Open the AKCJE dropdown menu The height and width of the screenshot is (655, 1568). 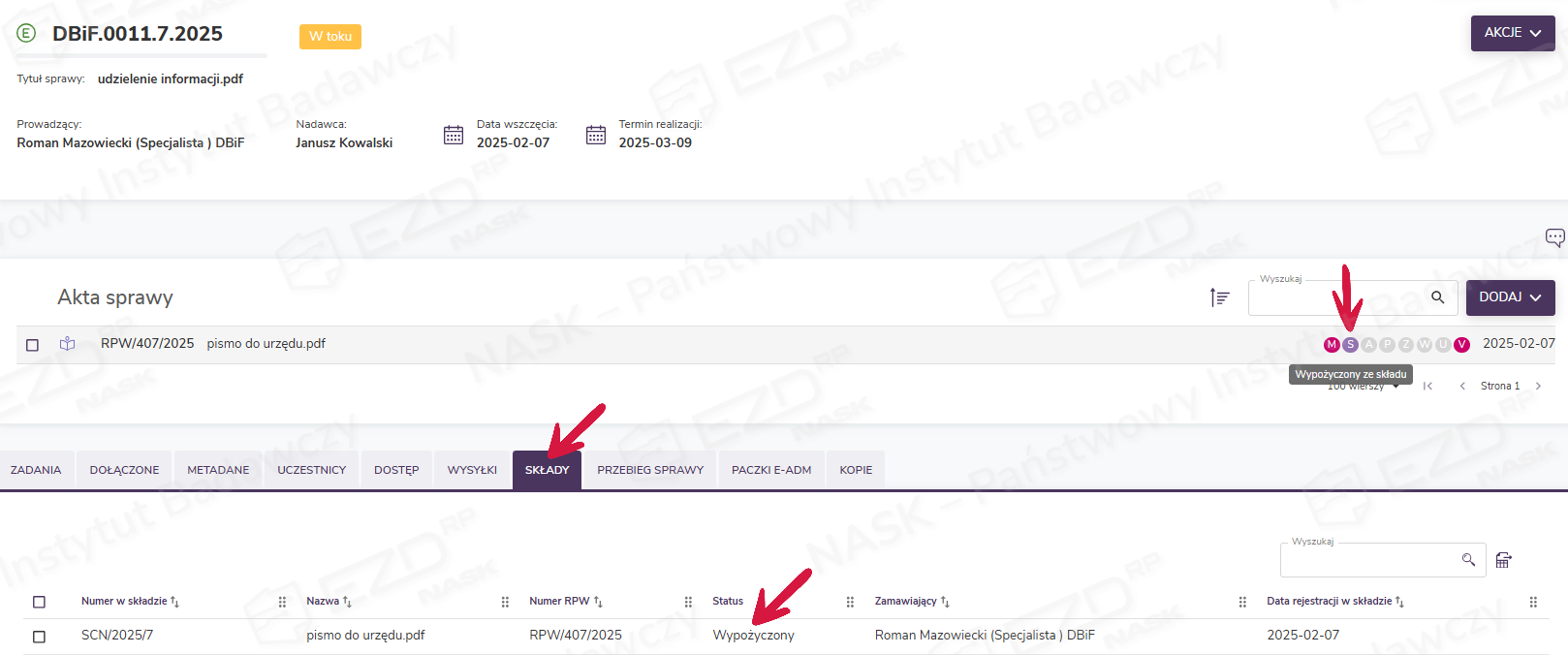tap(1512, 33)
